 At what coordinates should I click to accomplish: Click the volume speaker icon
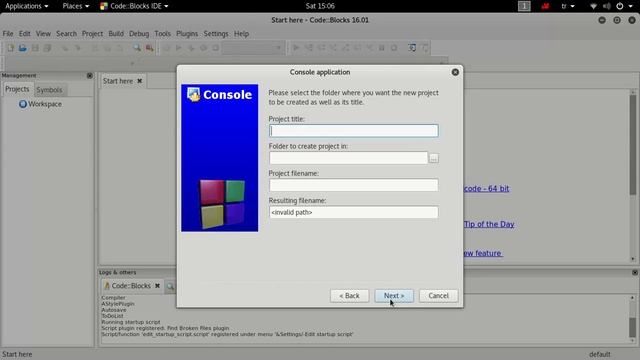(607, 6)
